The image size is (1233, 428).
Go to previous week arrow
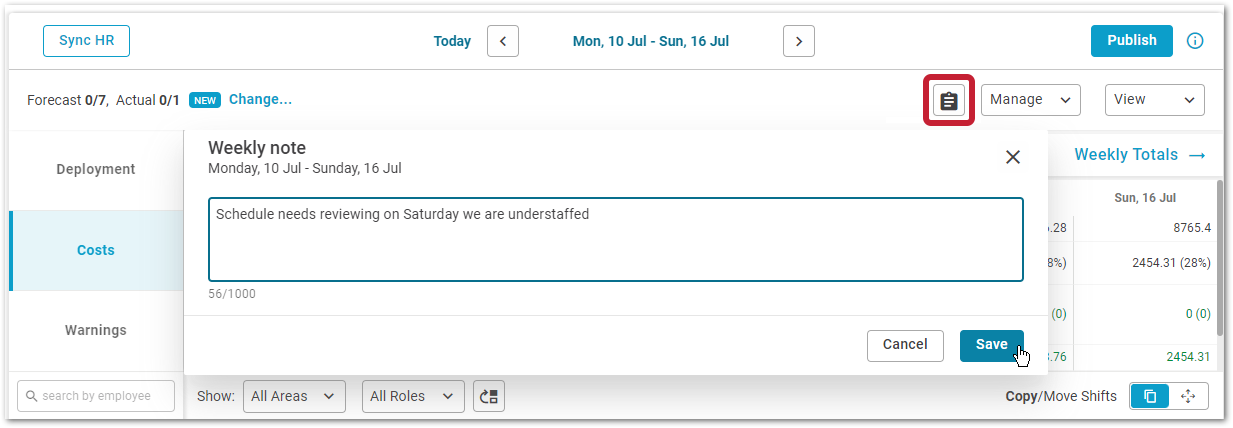[502, 41]
